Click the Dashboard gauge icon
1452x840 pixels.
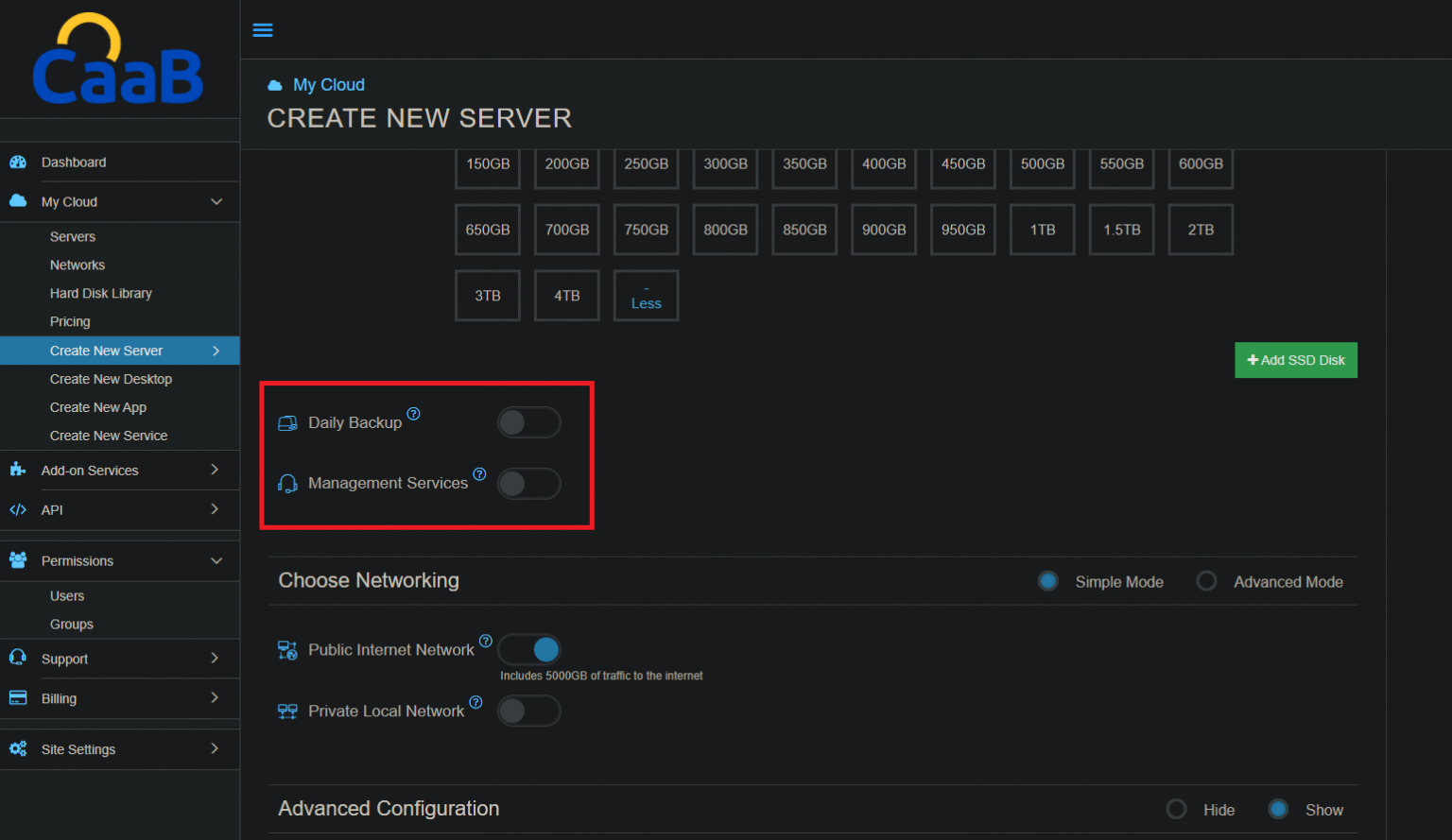tap(18, 162)
